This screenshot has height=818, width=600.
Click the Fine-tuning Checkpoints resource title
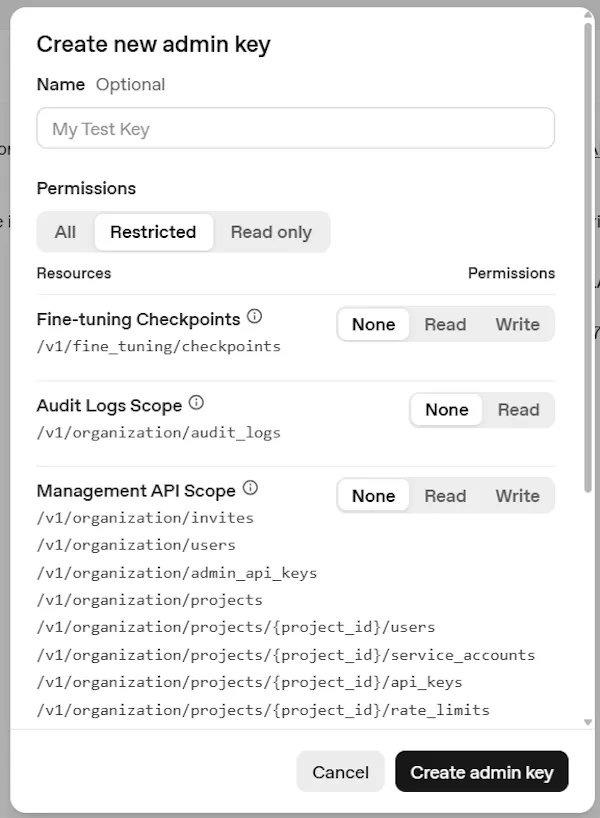click(x=138, y=319)
